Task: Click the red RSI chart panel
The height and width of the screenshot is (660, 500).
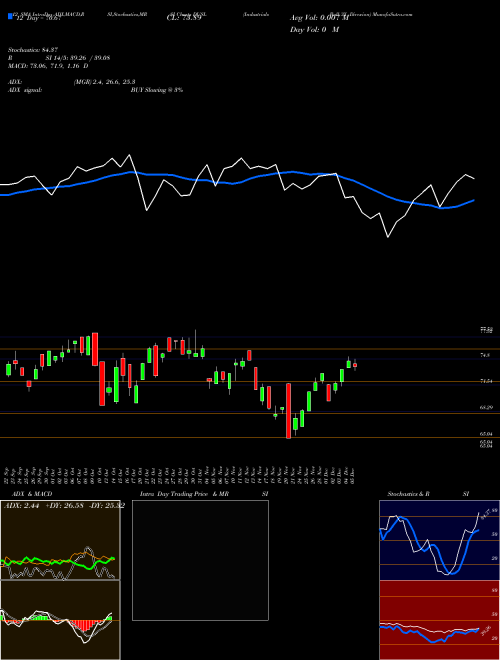Action: [x=439, y=620]
